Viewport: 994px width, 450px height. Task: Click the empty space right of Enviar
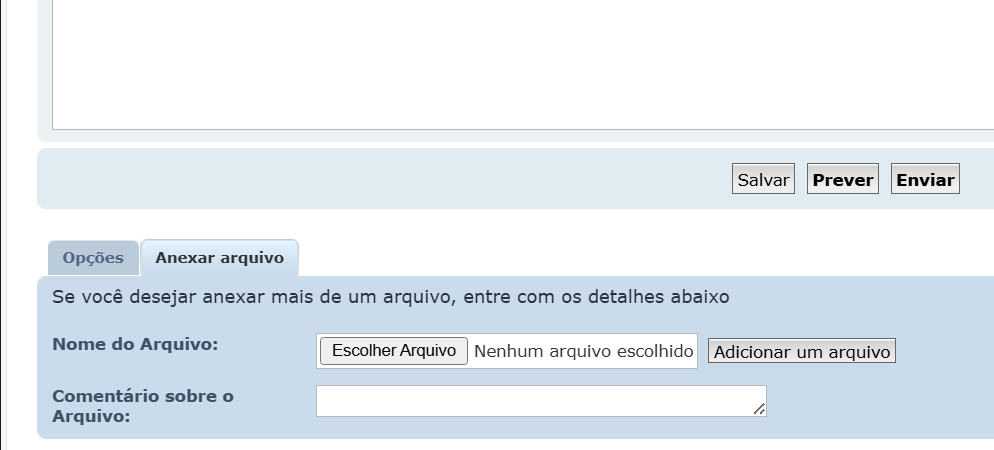pyautogui.click(x=976, y=180)
